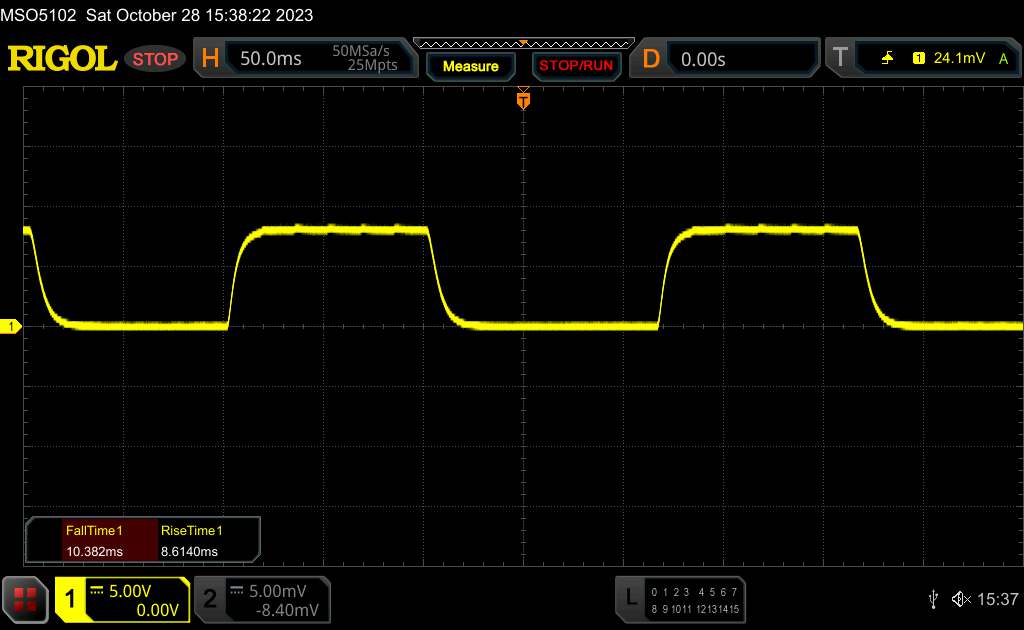Open the 24.1mV trigger level setting

958,59
